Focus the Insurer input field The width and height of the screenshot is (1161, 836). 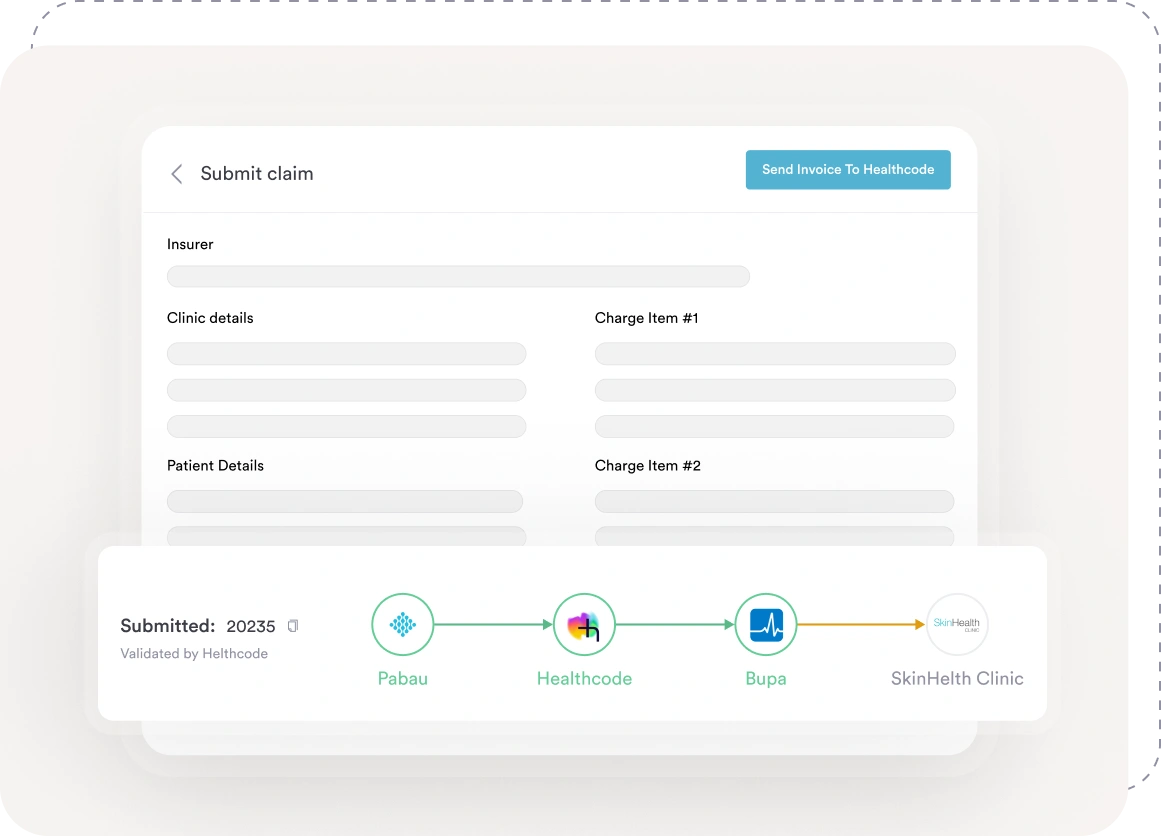(x=458, y=277)
